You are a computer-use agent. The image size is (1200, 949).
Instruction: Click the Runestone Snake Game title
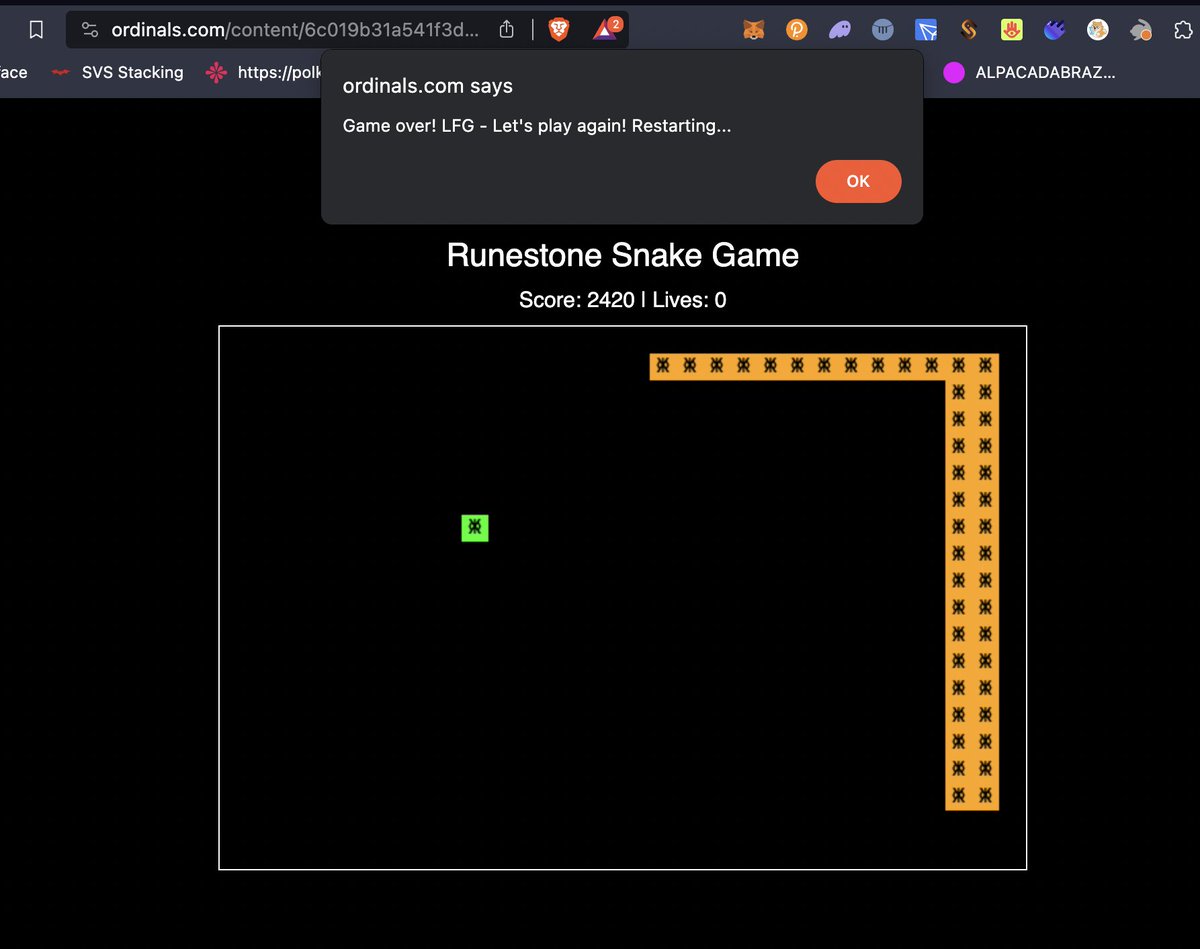pyautogui.click(x=623, y=255)
